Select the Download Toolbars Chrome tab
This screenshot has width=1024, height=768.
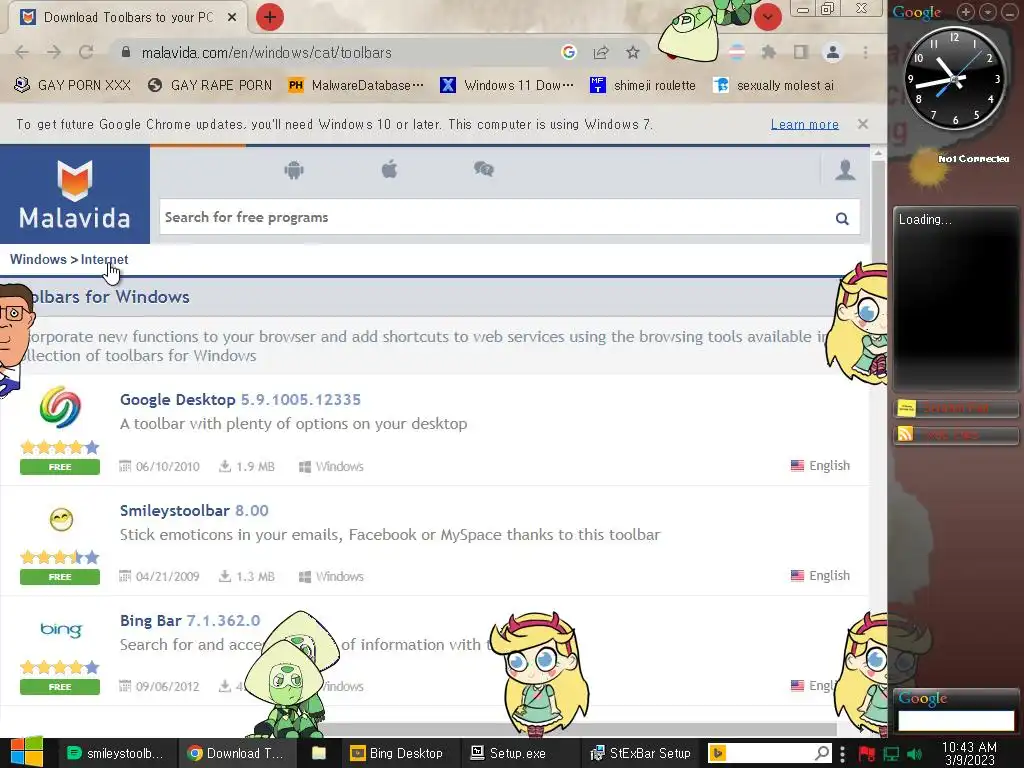point(129,17)
